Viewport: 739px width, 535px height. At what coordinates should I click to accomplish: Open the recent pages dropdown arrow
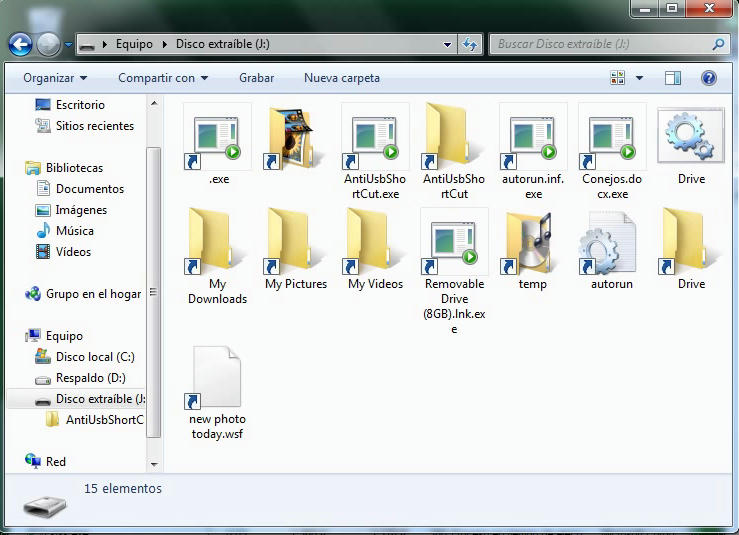pos(69,45)
